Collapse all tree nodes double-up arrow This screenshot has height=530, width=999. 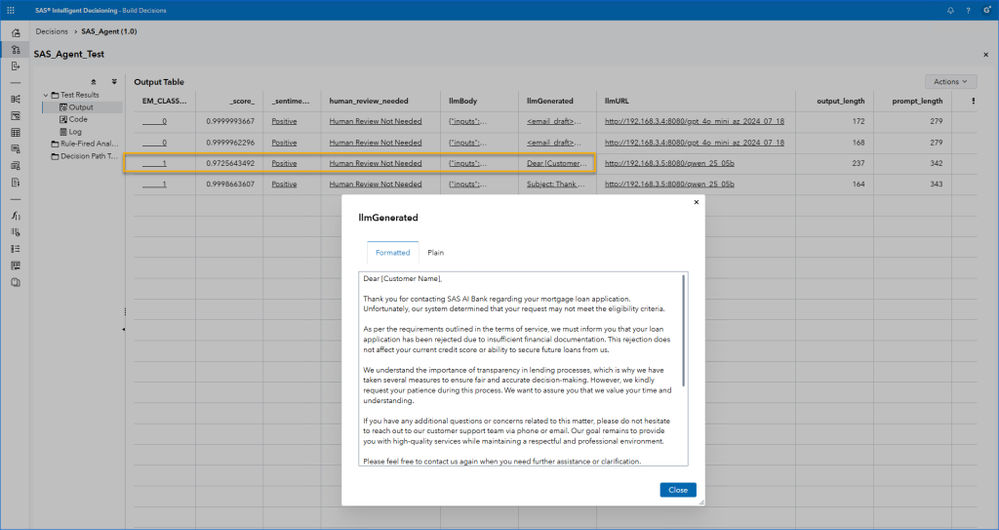pos(94,82)
